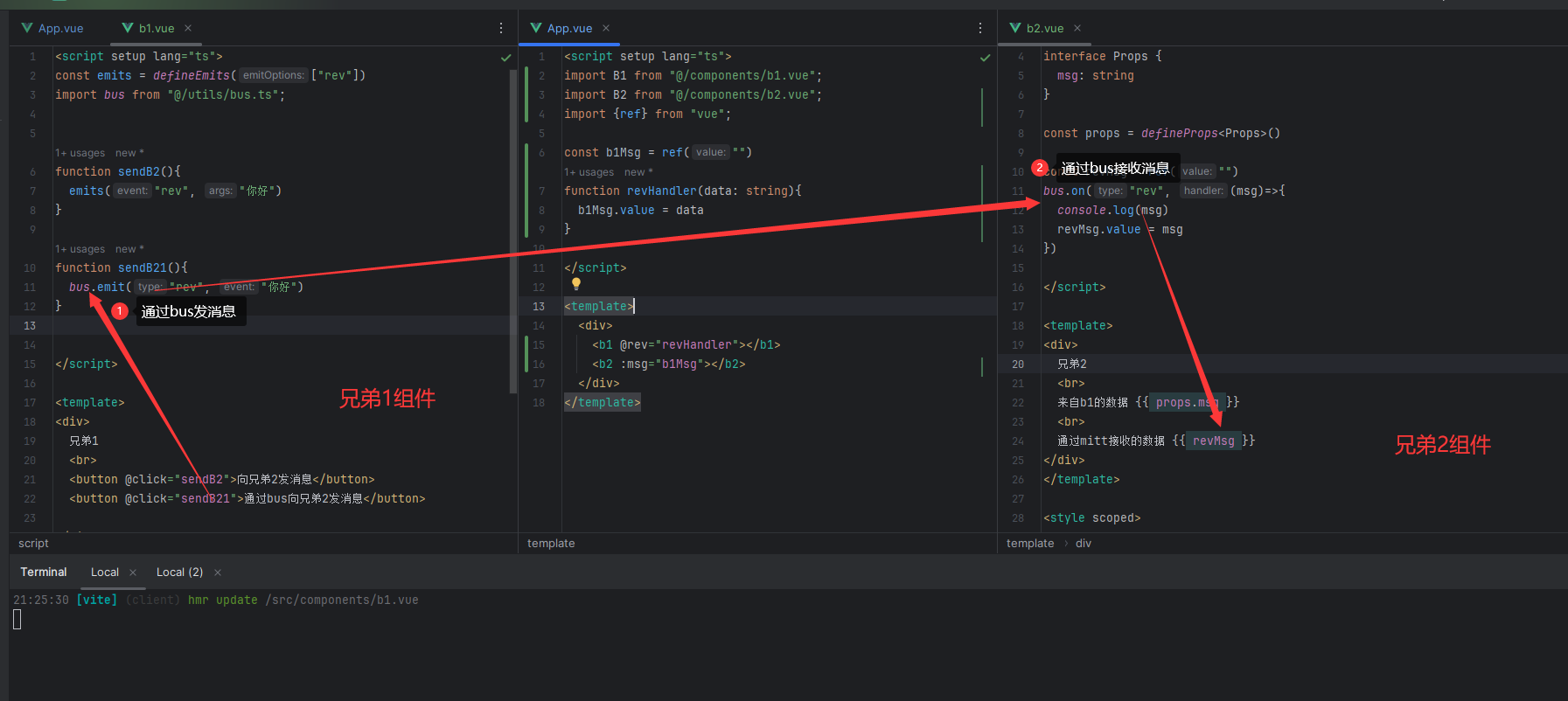Screen dimensions: 1568x701
Task: Click 'script' breadcrumb under b1.vue editor
Action: point(33,544)
